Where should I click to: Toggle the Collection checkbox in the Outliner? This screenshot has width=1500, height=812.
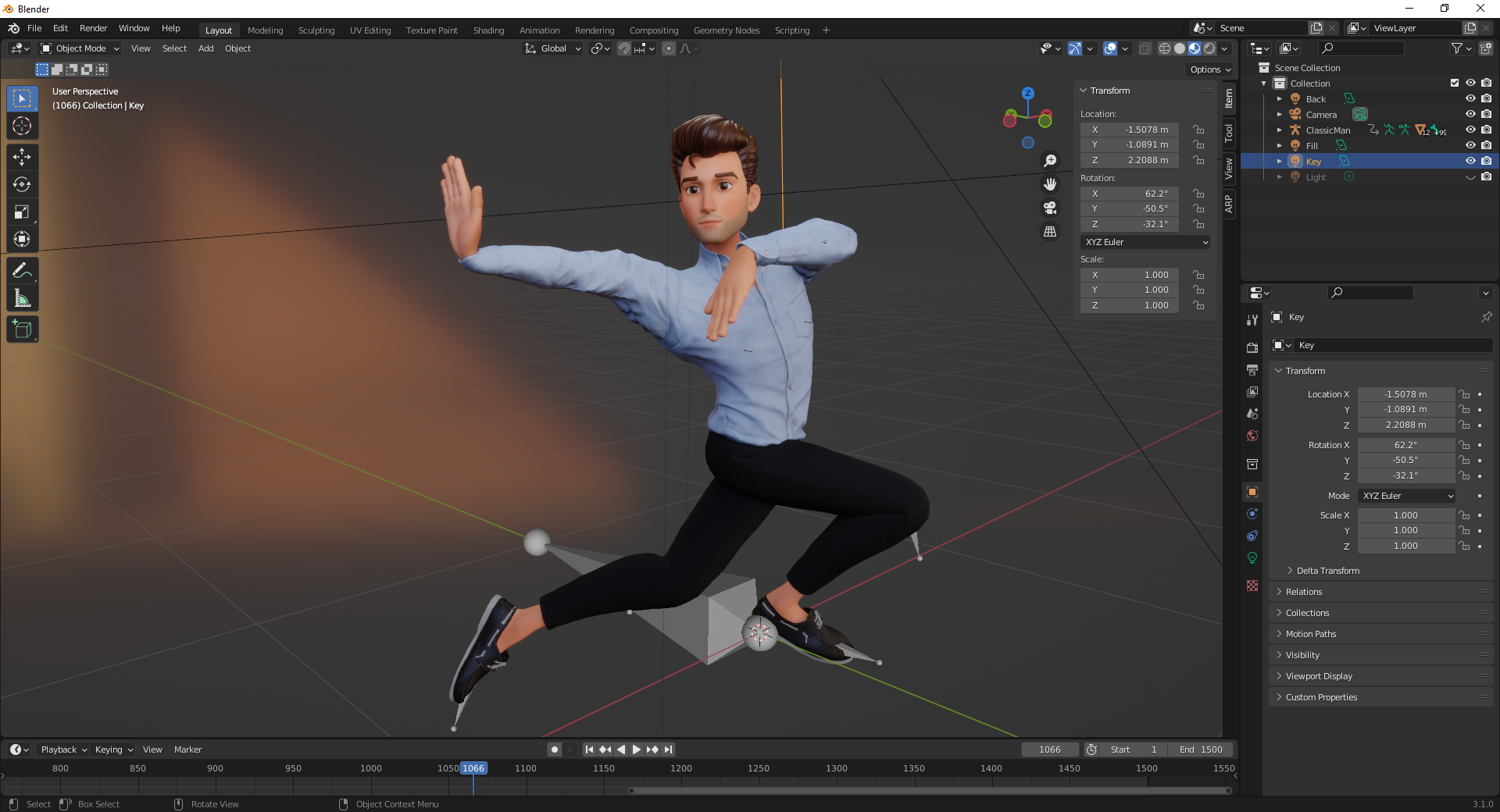point(1455,83)
